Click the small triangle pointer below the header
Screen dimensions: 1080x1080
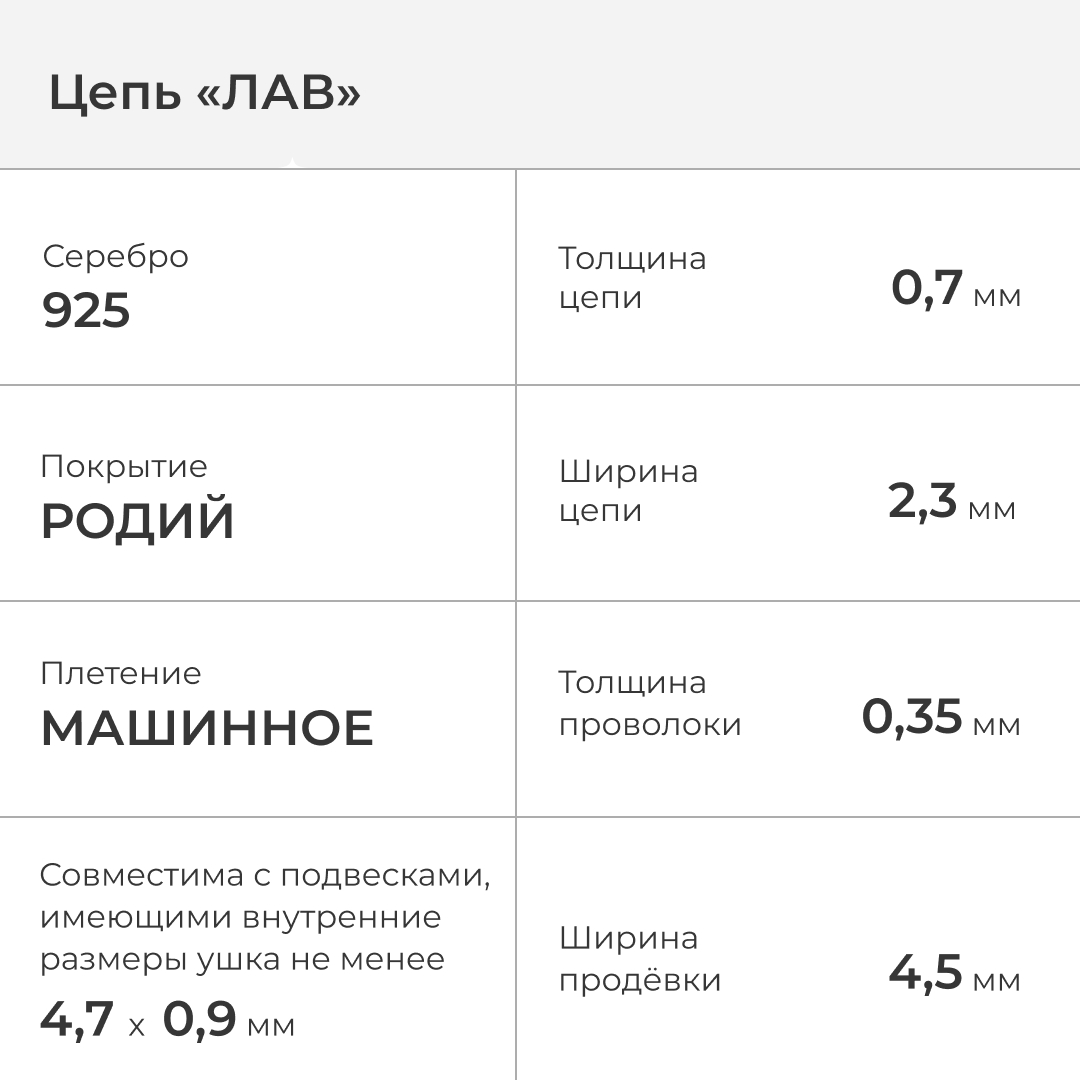point(291,164)
